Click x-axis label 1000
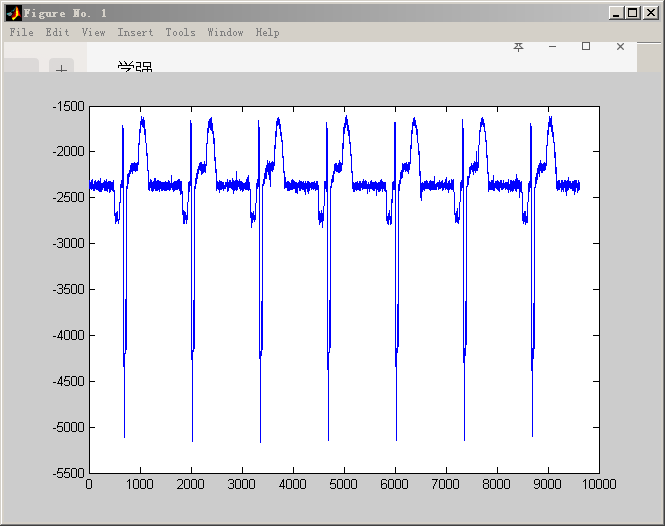Image resolution: width=665 pixels, height=526 pixels. pyautogui.click(x=140, y=484)
